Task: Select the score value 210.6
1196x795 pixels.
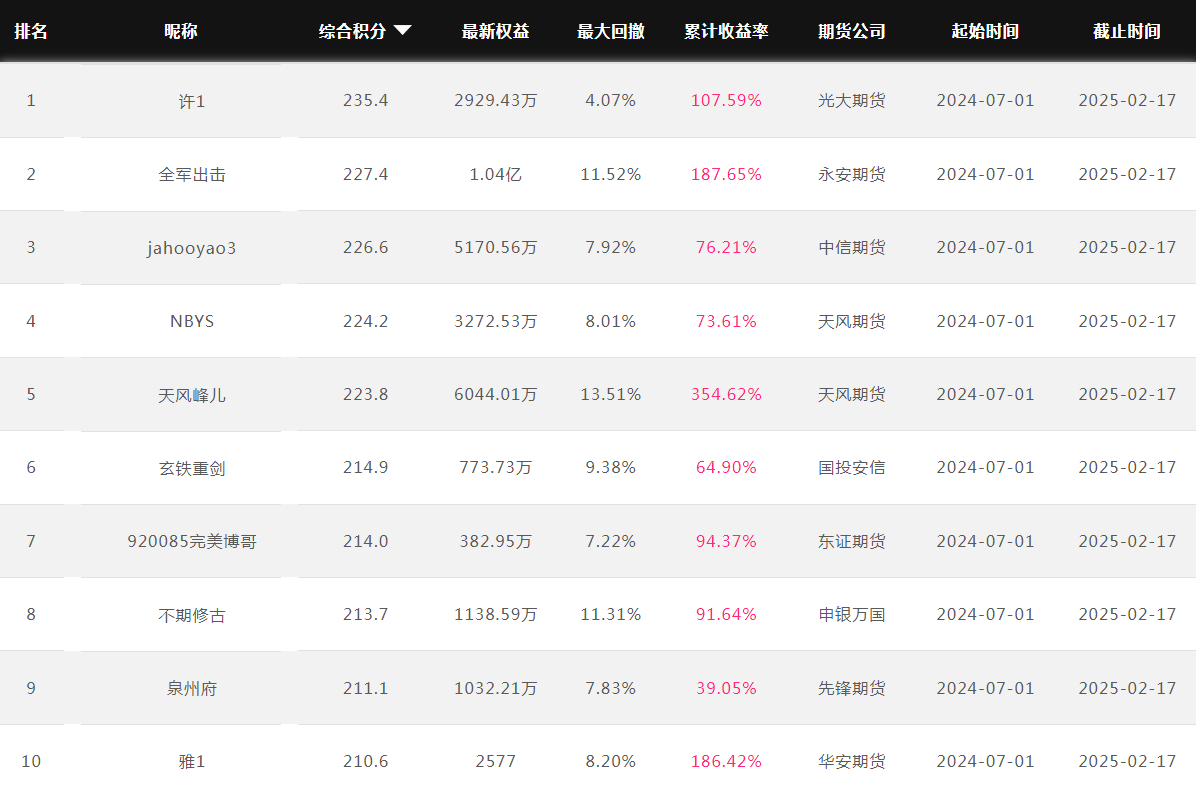Action: pos(366,761)
